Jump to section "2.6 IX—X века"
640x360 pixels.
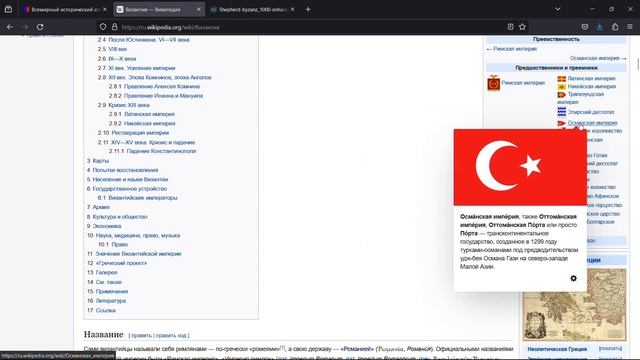117,59
